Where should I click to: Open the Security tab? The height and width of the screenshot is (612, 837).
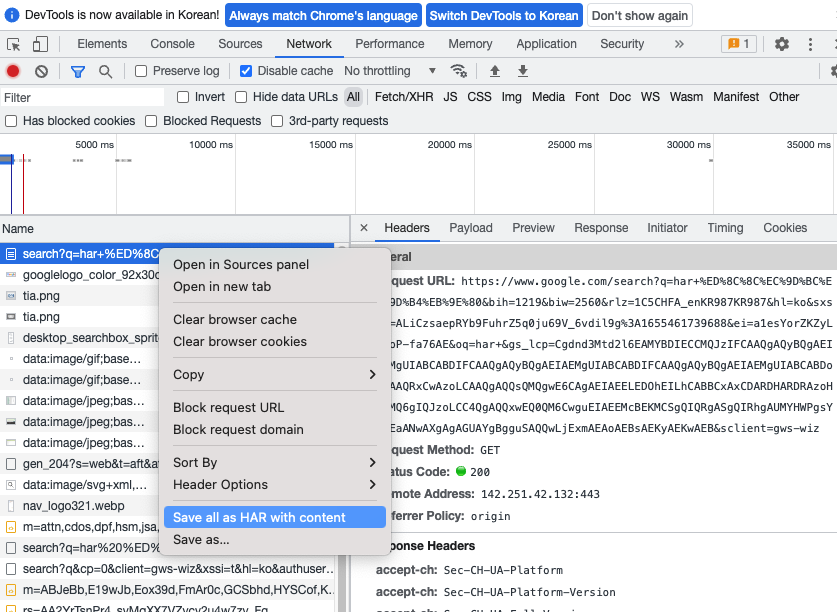point(622,44)
